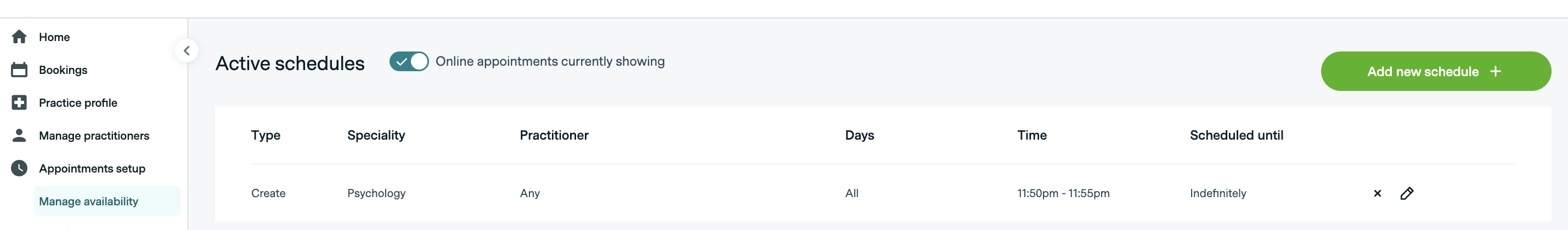This screenshot has width=1568, height=230.
Task: Delete the Psychology schedule with X icon
Action: click(x=1377, y=194)
